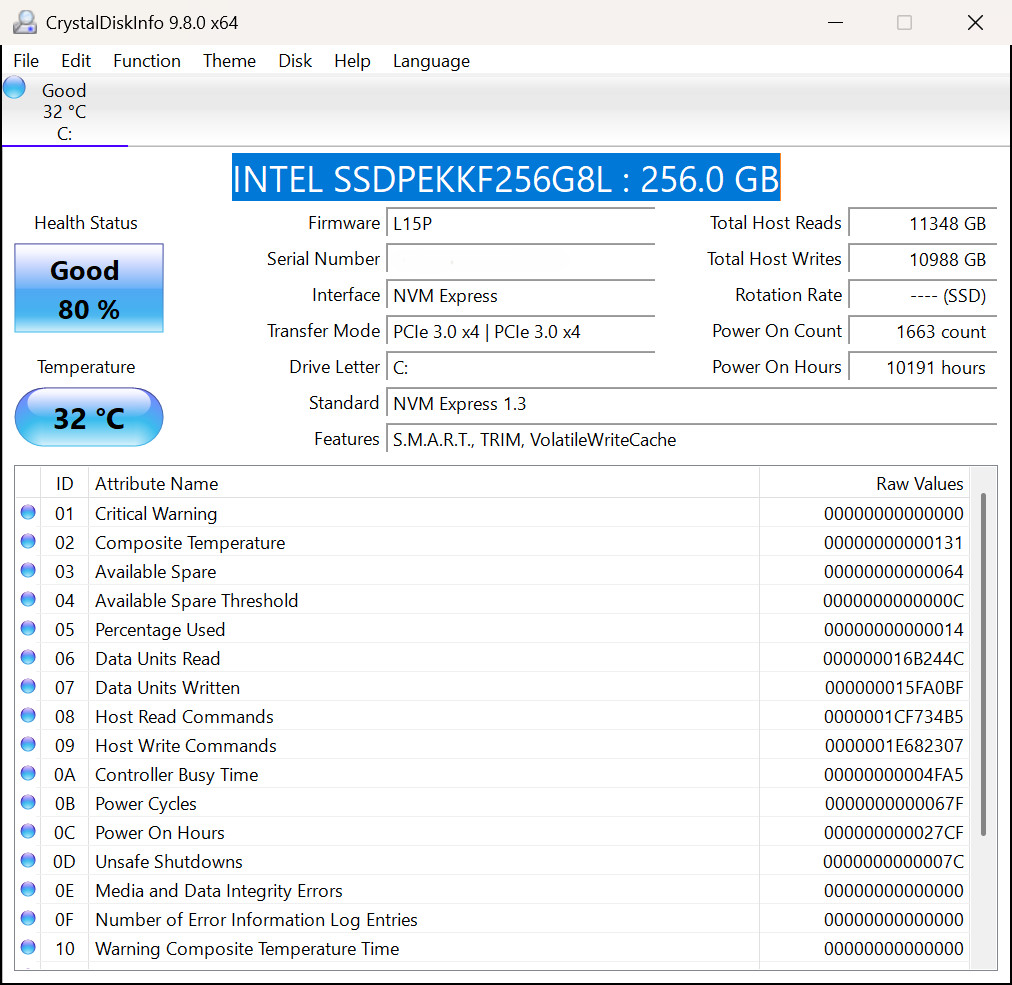Image resolution: width=1012 pixels, height=985 pixels.
Task: Click raw value 0000001CF734B5
Action: 893,716
